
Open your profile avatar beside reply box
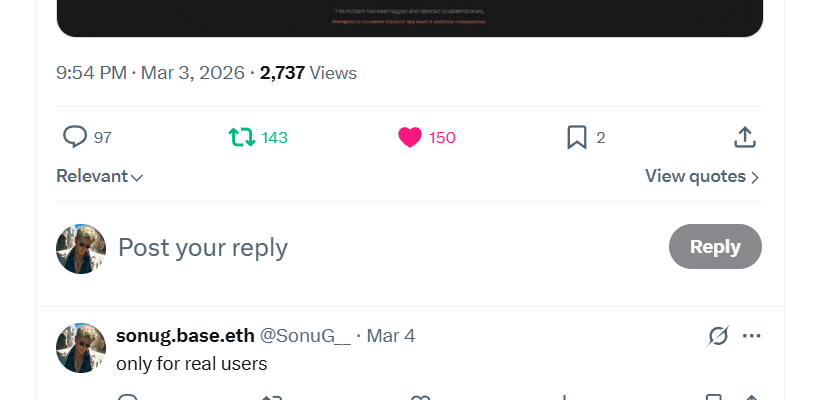click(81, 249)
